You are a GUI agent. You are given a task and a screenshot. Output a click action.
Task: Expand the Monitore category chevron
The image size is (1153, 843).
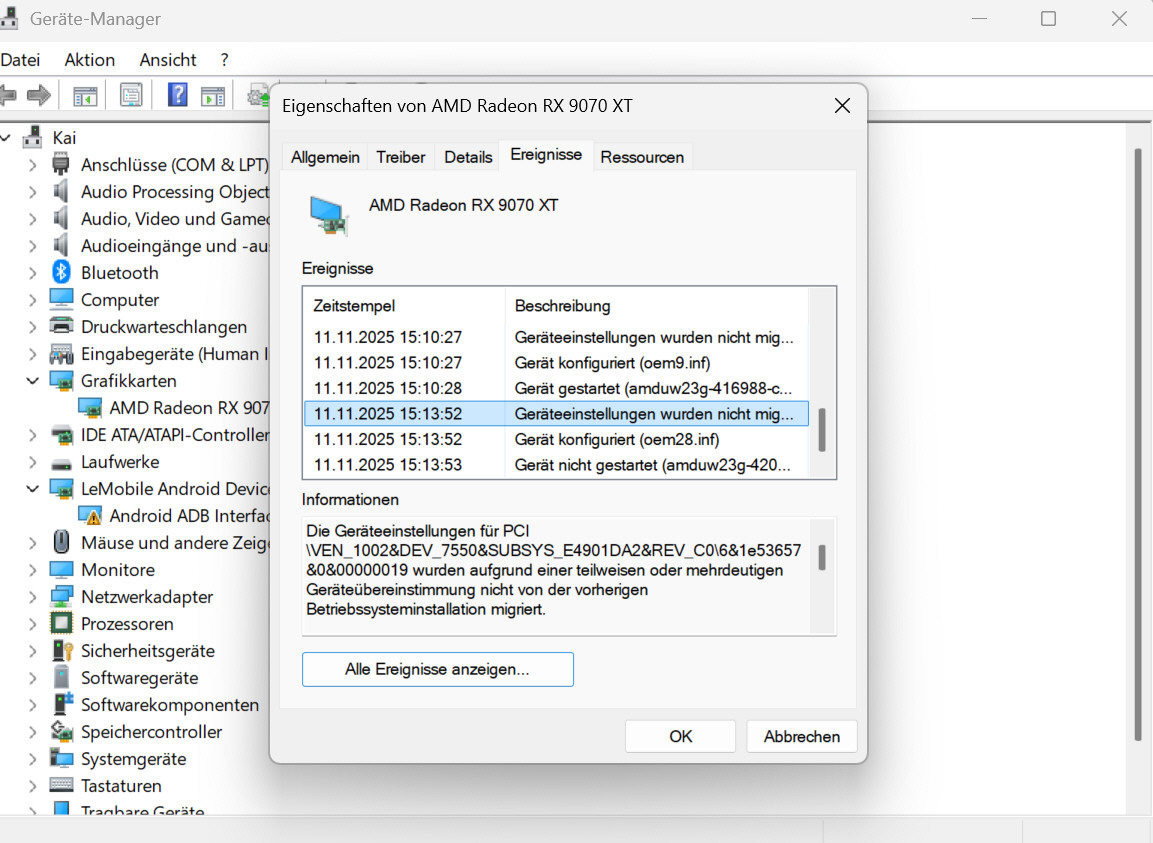coord(32,570)
